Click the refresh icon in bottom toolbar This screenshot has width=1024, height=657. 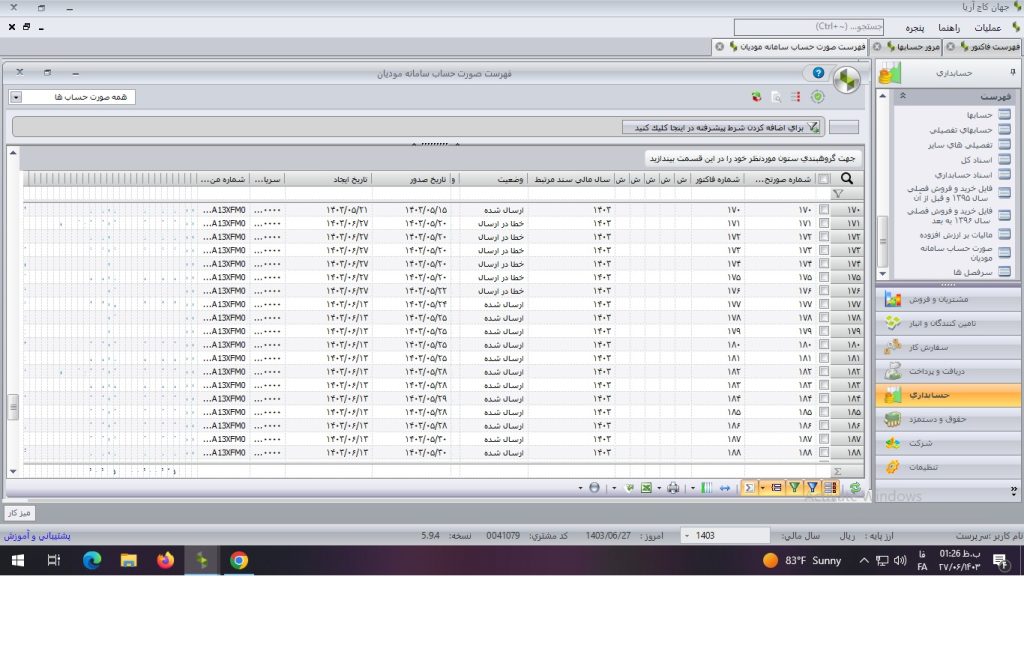click(x=855, y=488)
